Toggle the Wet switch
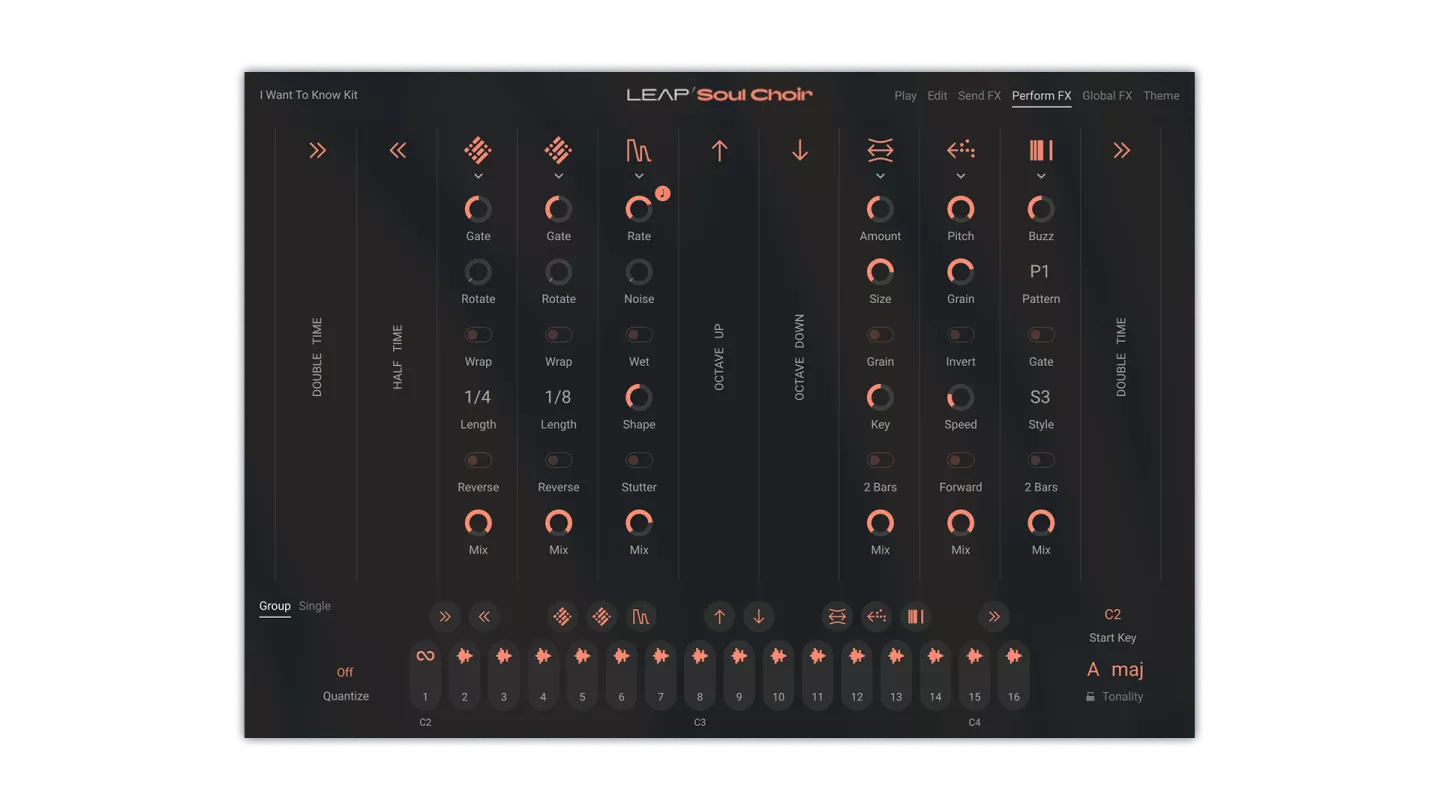 coord(639,335)
